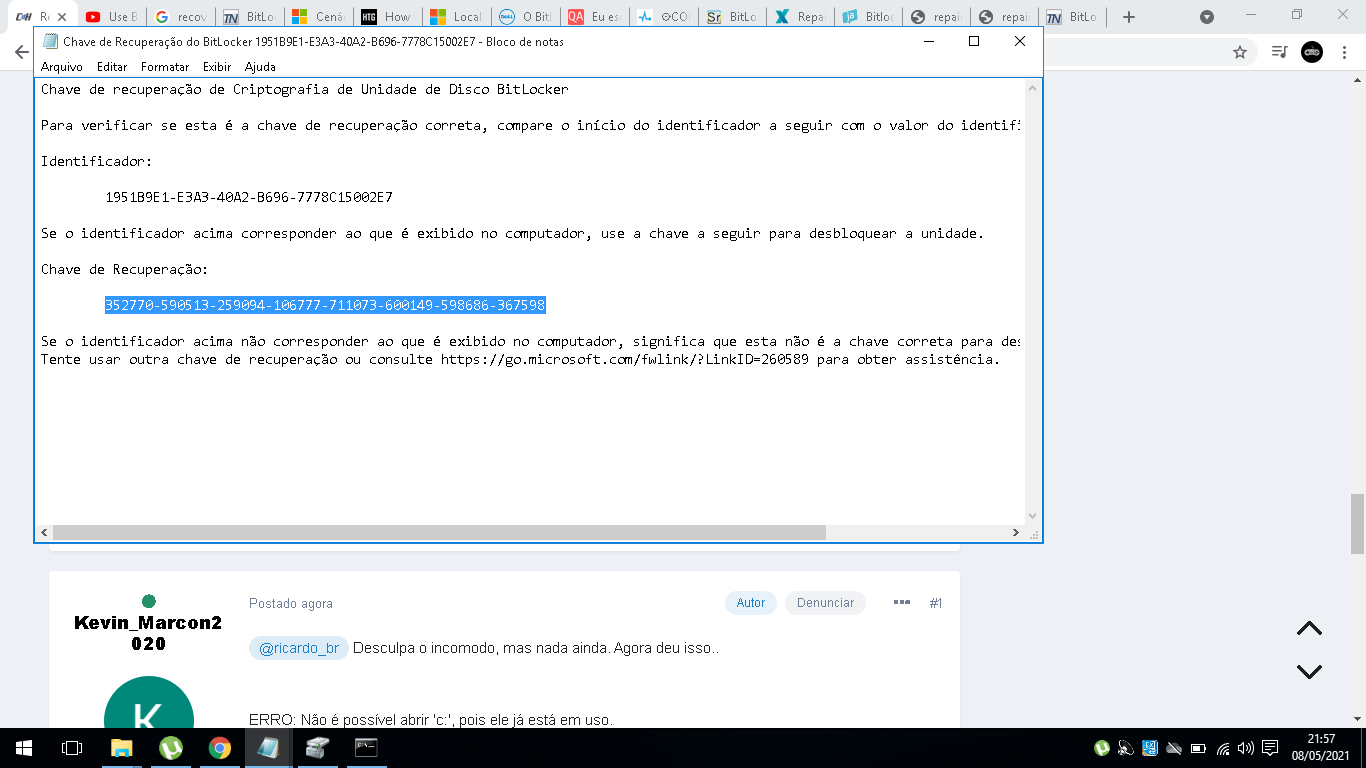Click the identifier 1951B9E1-E3A3-40A2-B696-7778C15002E7

click(249, 197)
